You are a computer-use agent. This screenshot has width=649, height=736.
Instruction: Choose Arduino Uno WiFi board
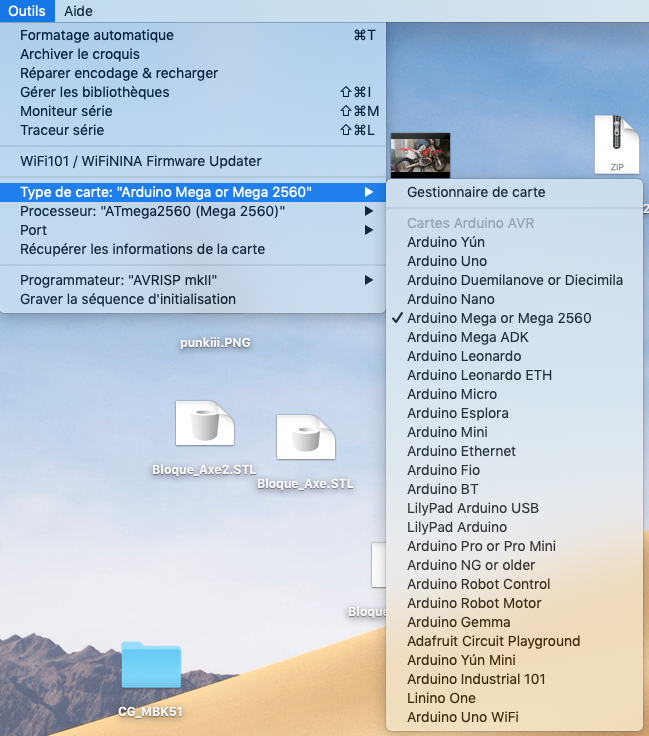pos(514,717)
